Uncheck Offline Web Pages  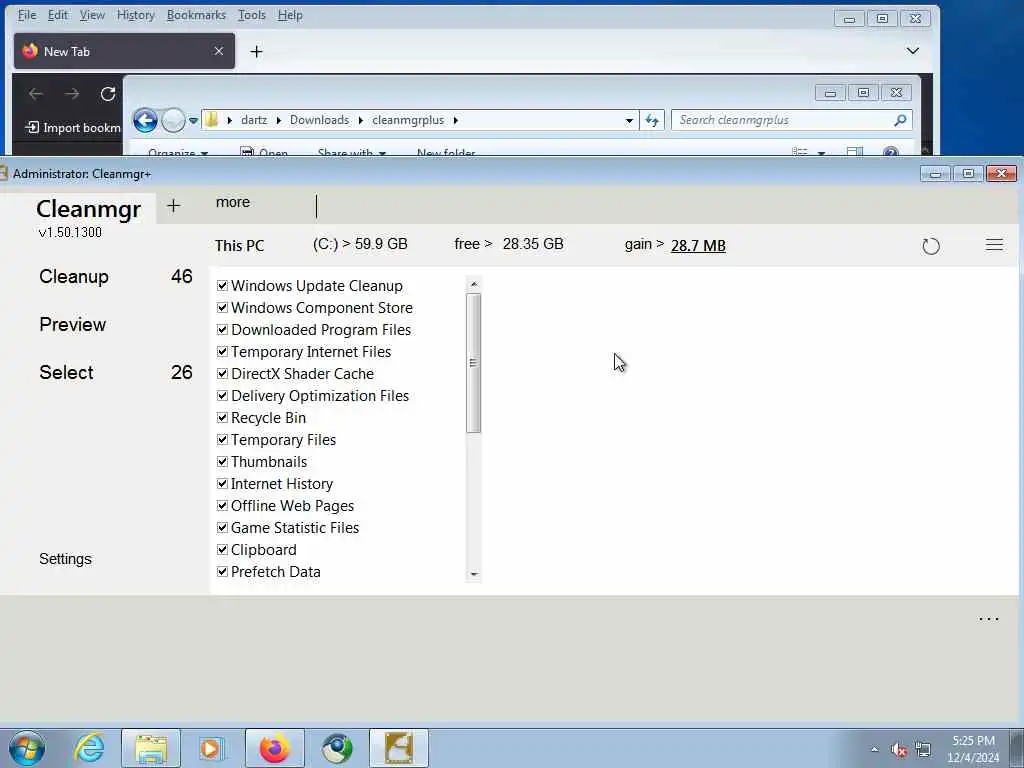coord(222,505)
